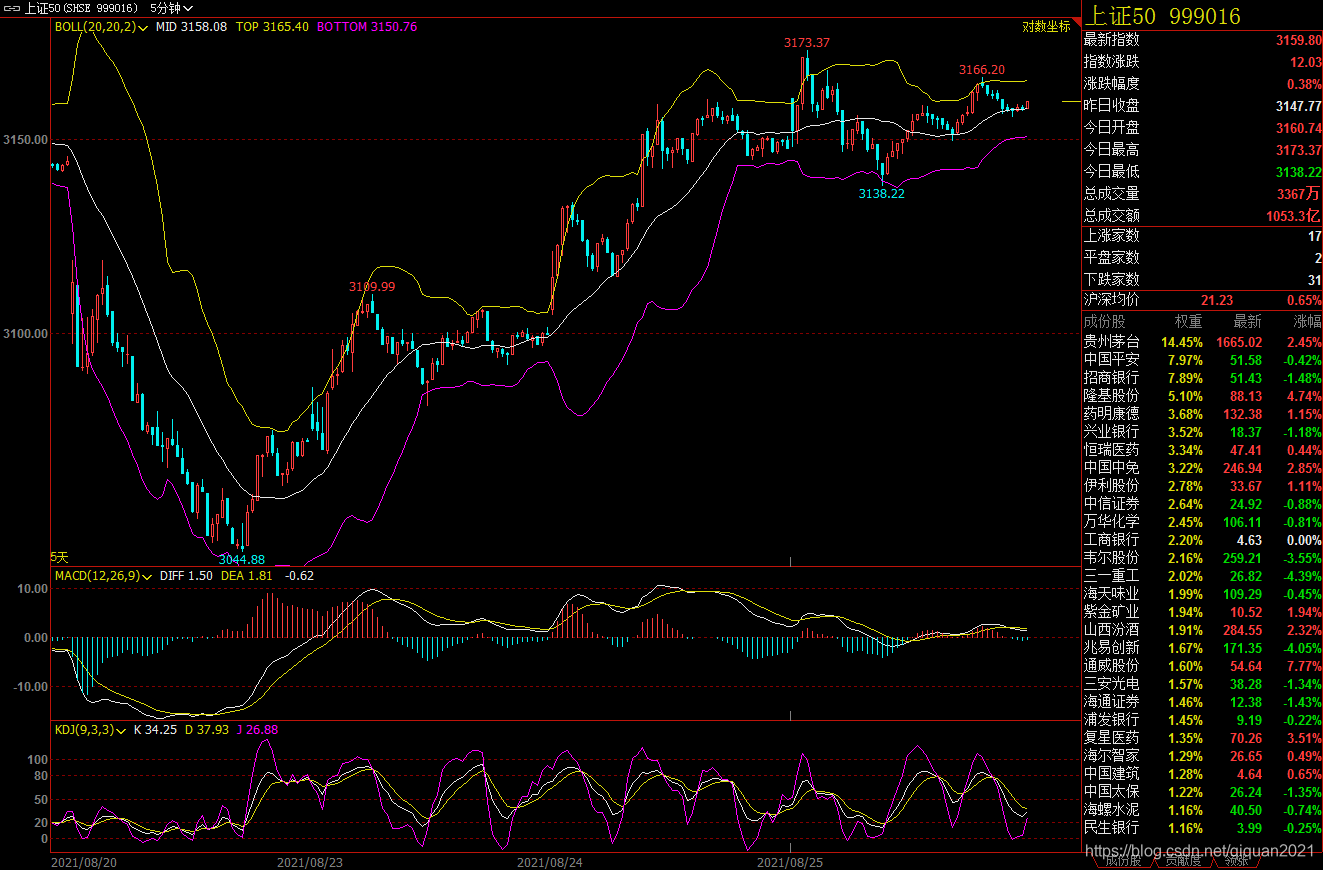Click the 总成交额 value 1053.3亿

tap(1296, 216)
